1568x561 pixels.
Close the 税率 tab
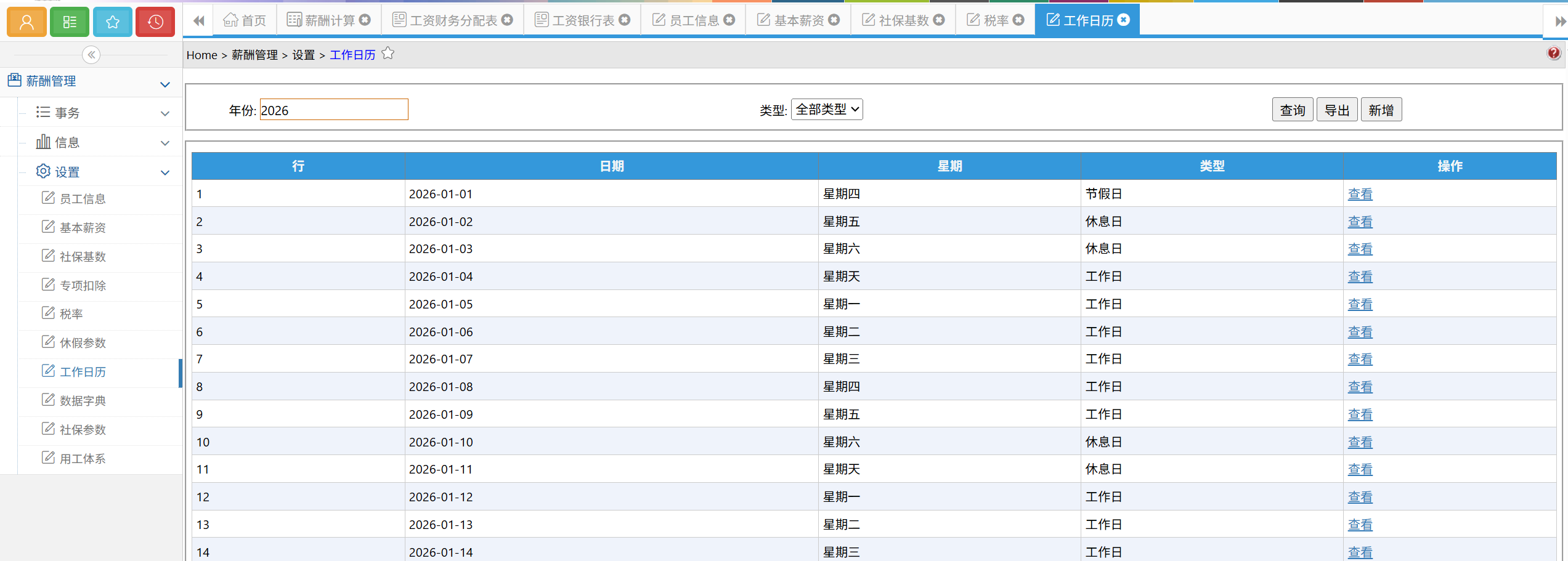point(1018,20)
